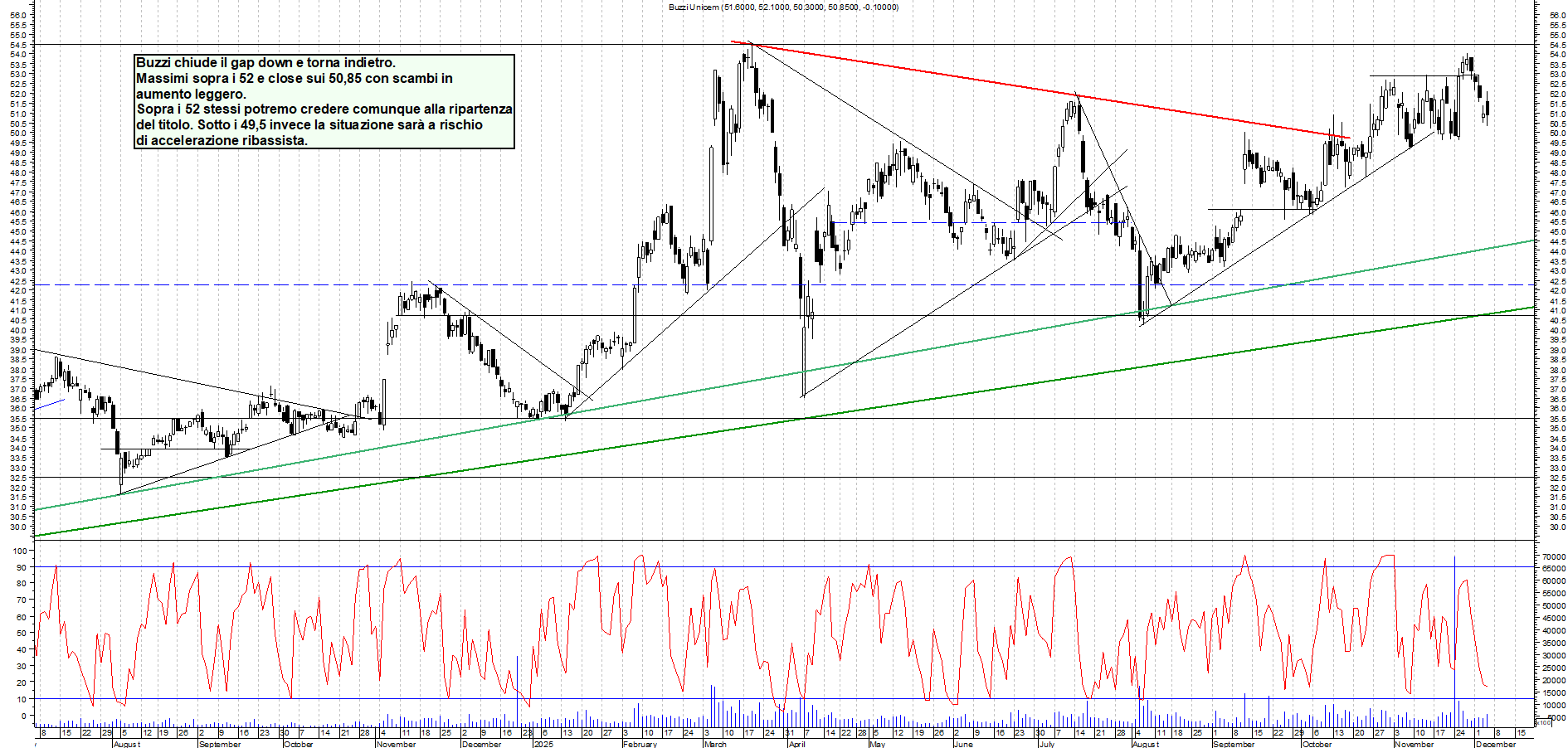Click the 70000 volume scale label
This screenshot has width=1568, height=748.
[x=1554, y=556]
